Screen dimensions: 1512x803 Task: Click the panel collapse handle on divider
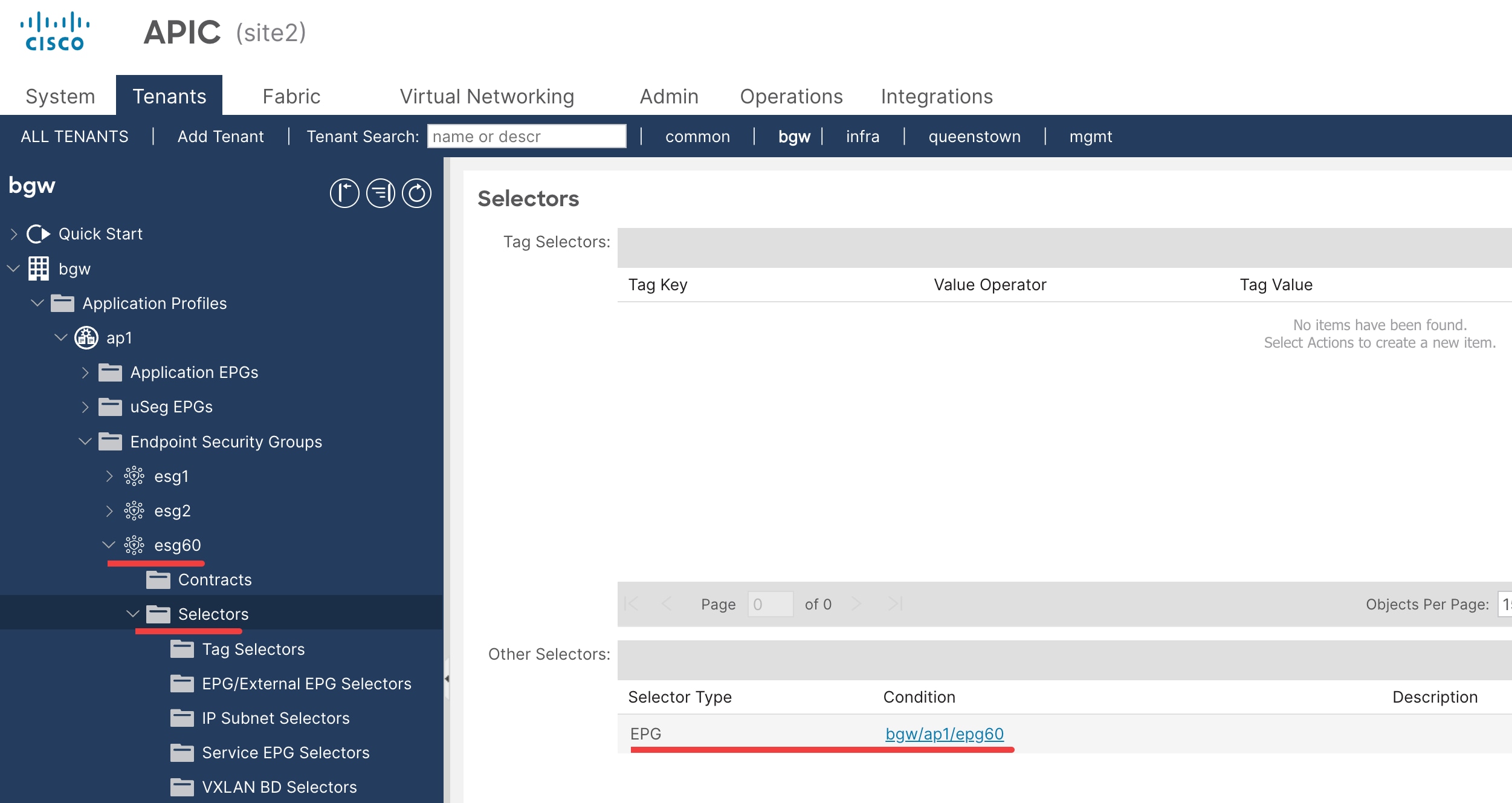pyautogui.click(x=447, y=678)
